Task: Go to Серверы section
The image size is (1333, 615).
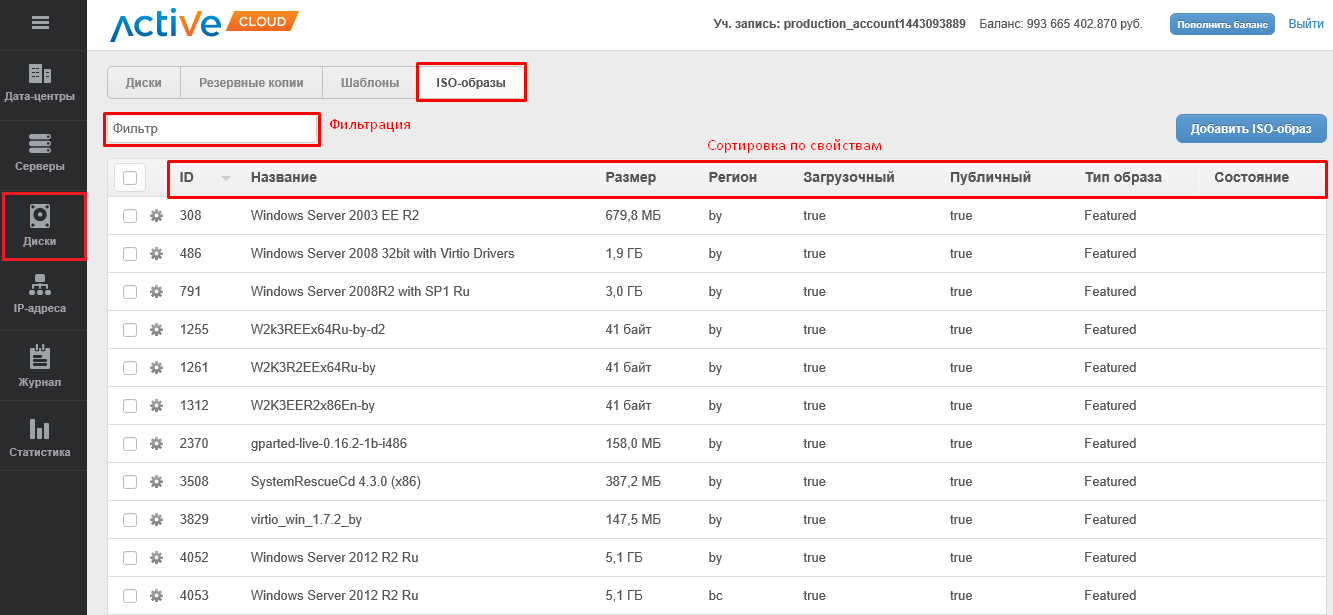Action: click(x=40, y=152)
